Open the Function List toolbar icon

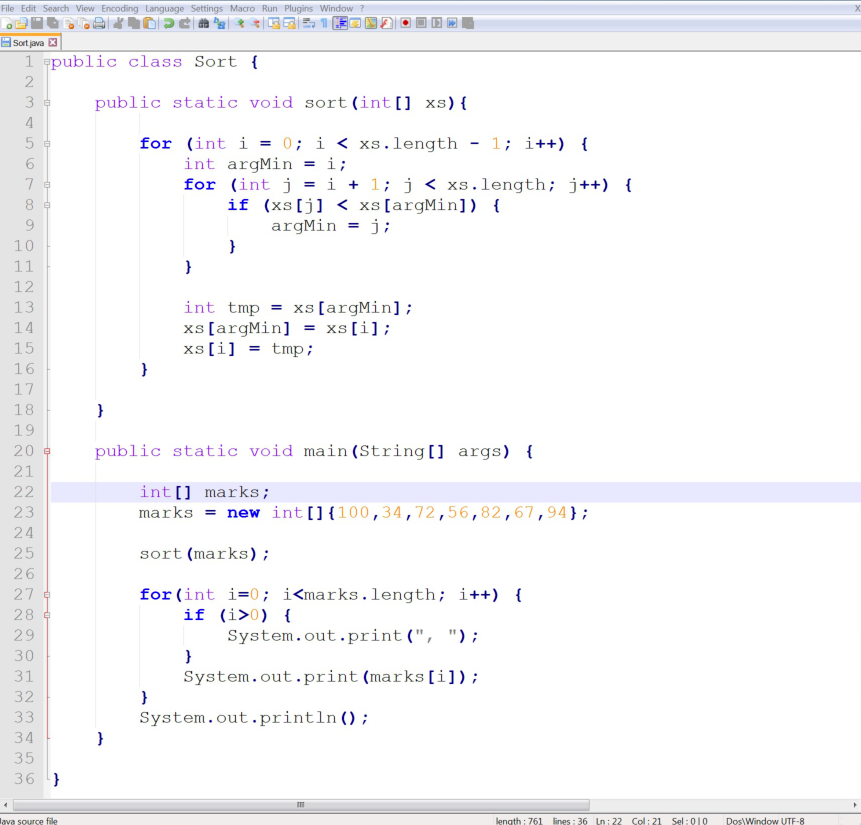tap(387, 23)
